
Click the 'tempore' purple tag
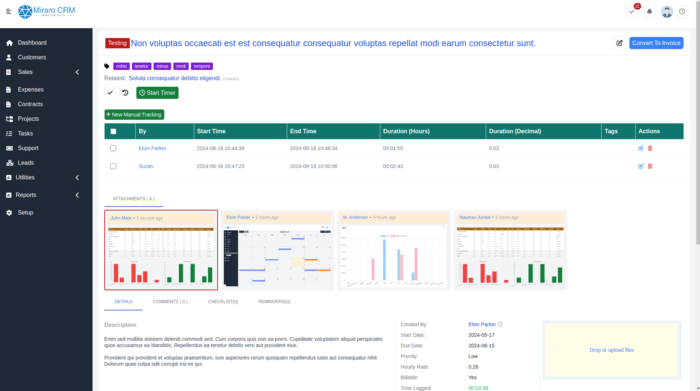tap(202, 66)
